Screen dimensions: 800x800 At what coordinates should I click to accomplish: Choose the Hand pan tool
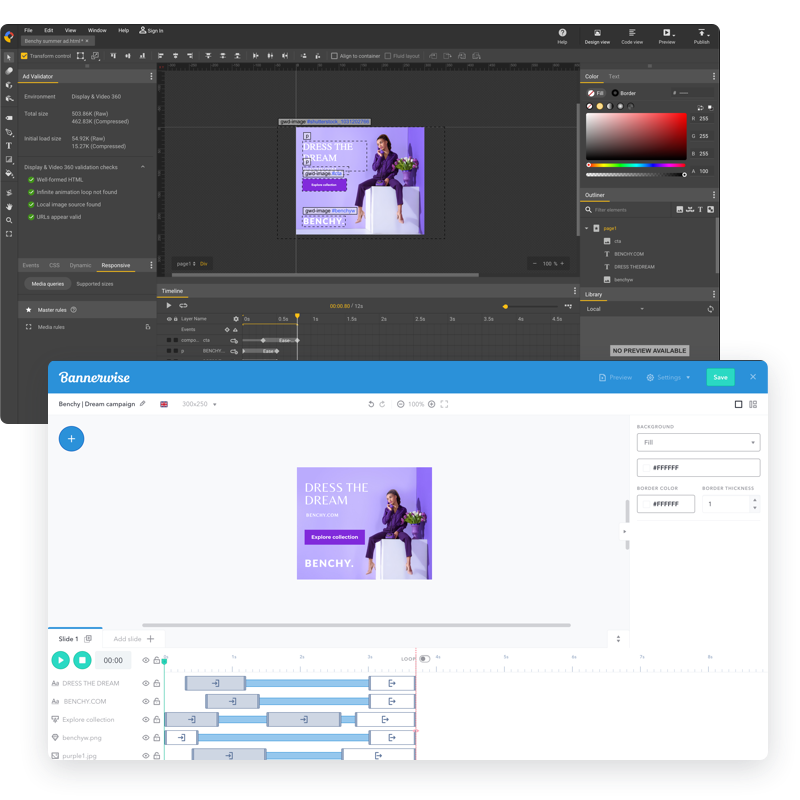[x=9, y=207]
